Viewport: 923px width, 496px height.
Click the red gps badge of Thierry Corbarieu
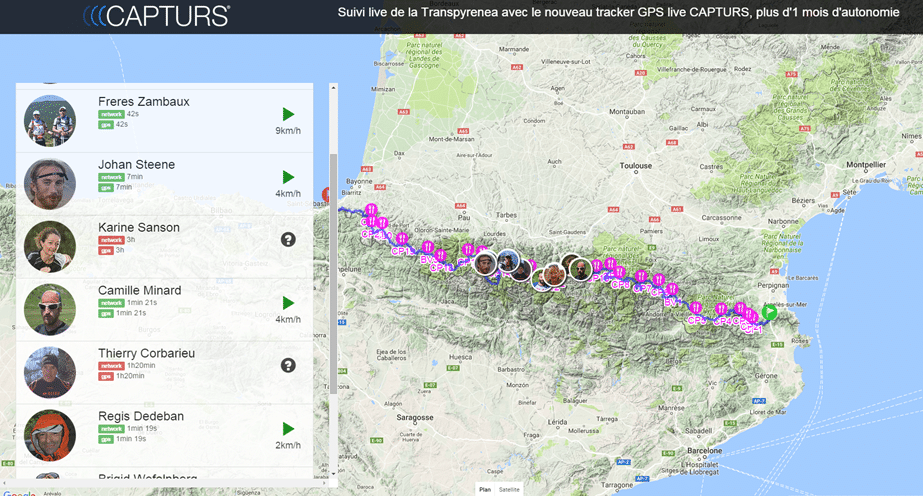coord(106,377)
